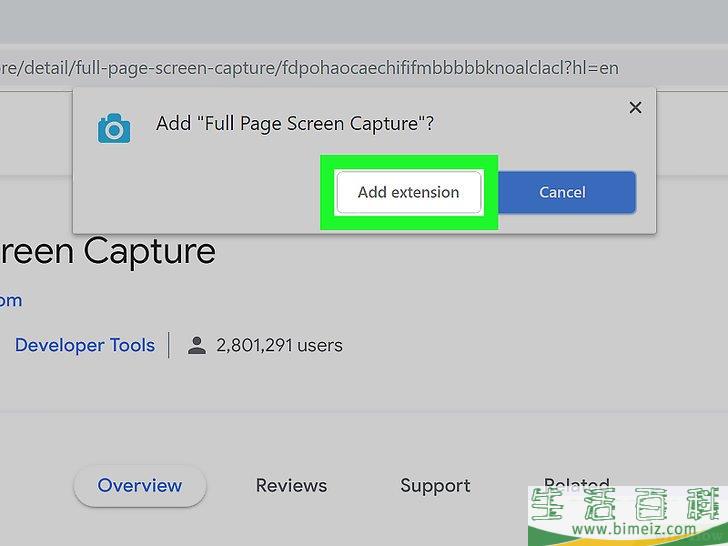Click the www.bimeiz.com watermark text
Viewport: 728px width, 546px height.
(x=627, y=530)
